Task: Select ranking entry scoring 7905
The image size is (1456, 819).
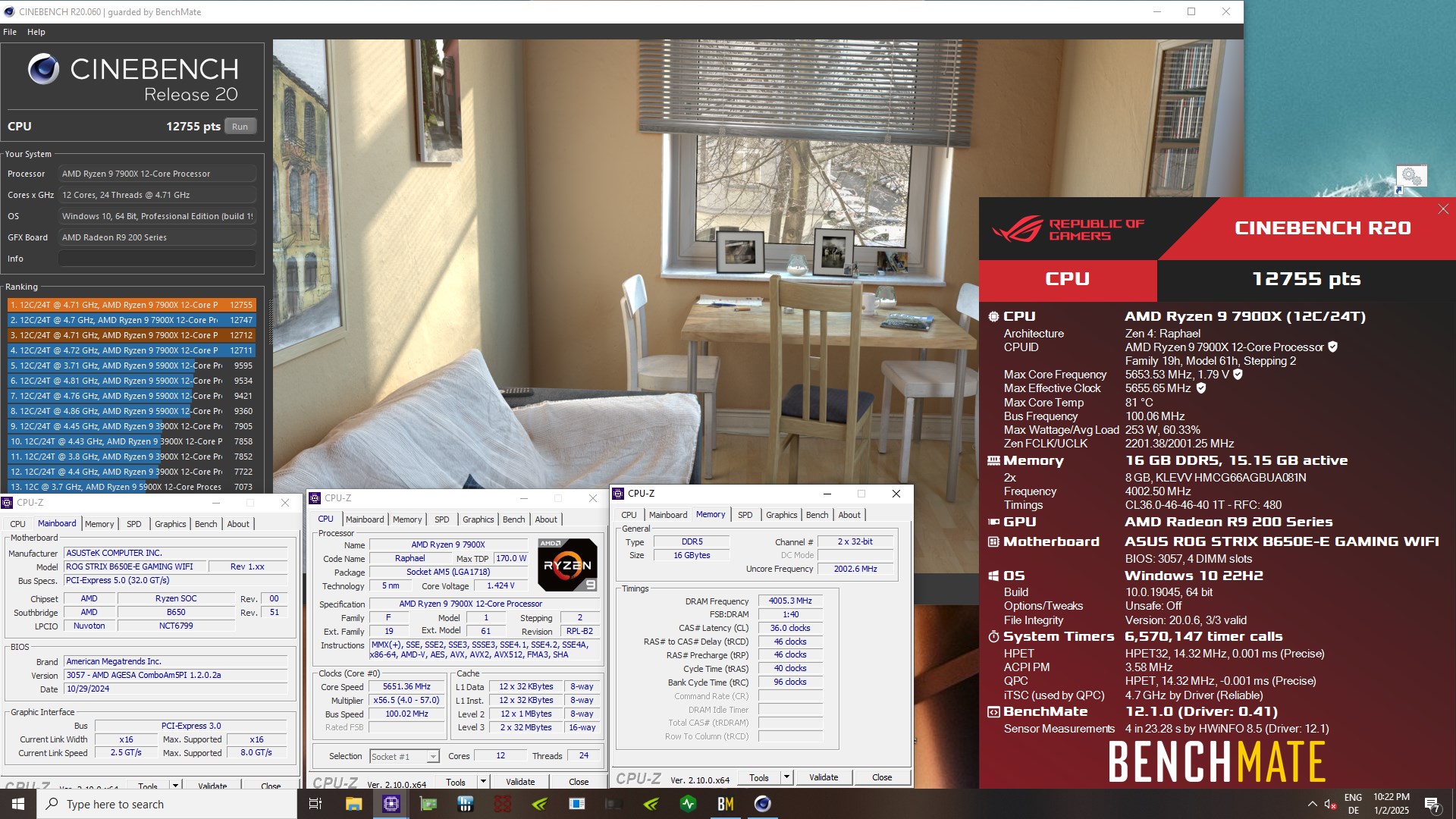Action: (131, 426)
